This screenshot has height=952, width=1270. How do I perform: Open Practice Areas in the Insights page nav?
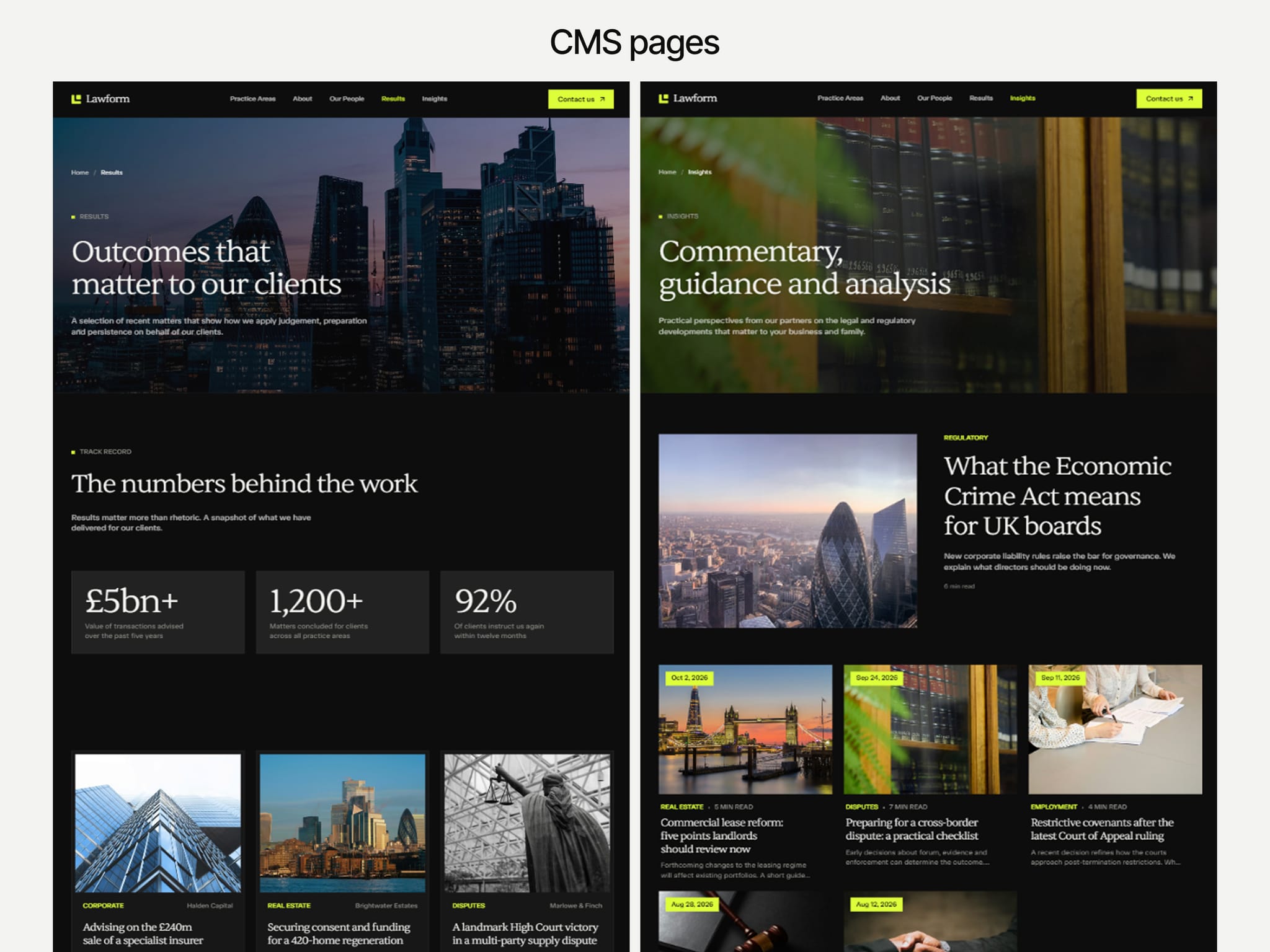tap(840, 98)
